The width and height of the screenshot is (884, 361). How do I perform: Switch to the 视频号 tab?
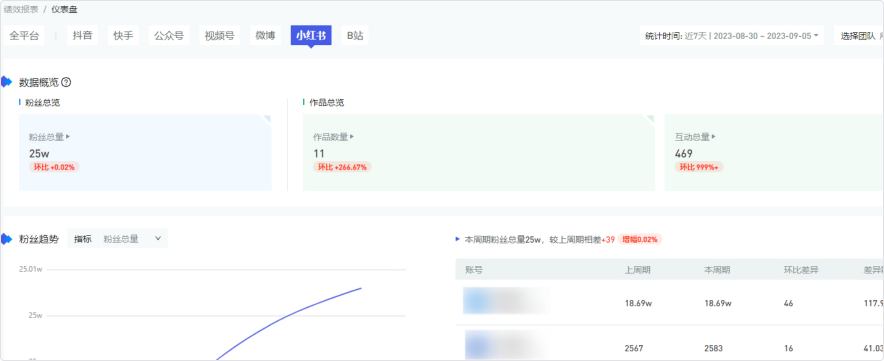(219, 36)
